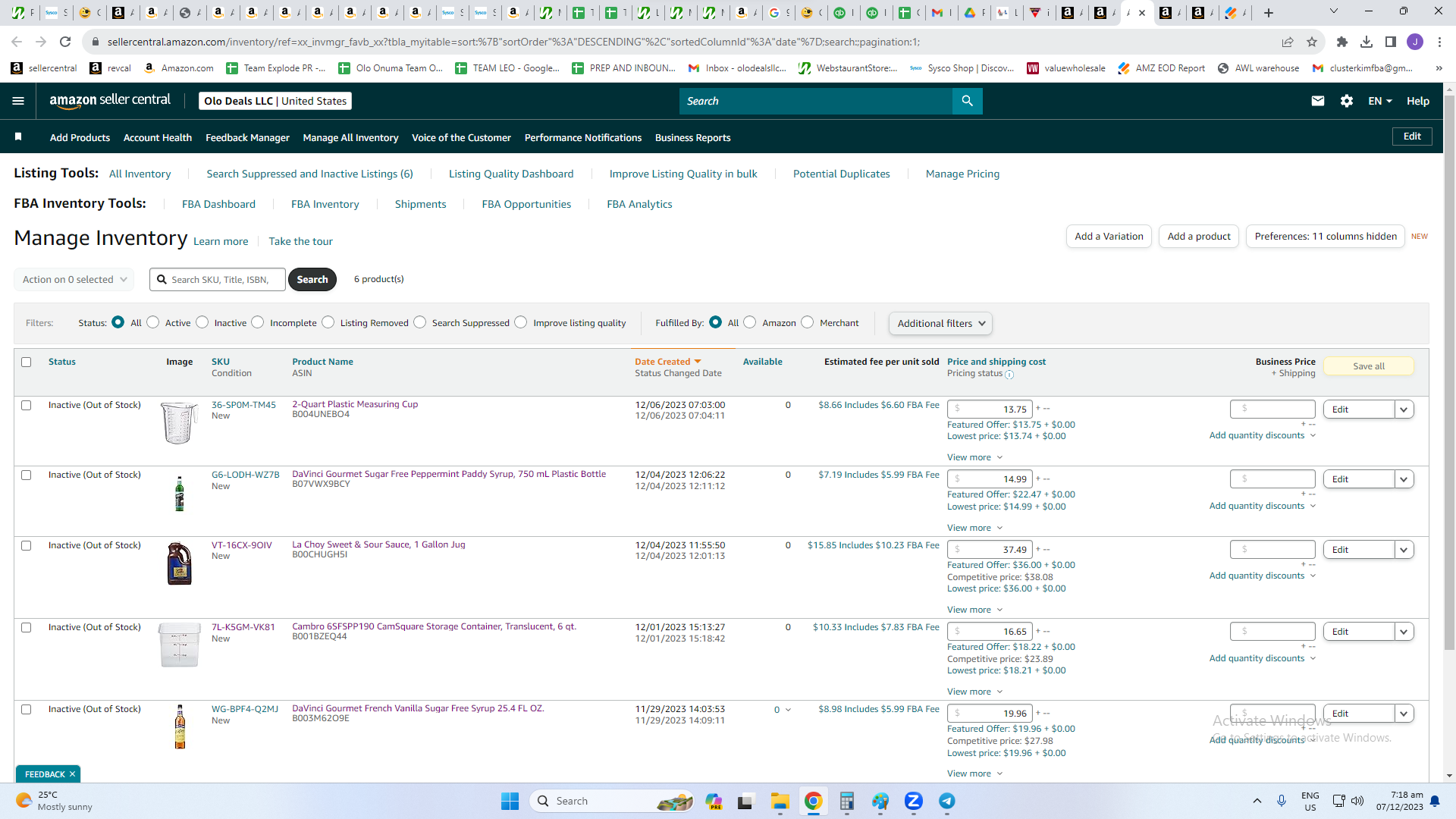Click the Save all button
Screen dimensions: 1456x819
click(x=1369, y=366)
